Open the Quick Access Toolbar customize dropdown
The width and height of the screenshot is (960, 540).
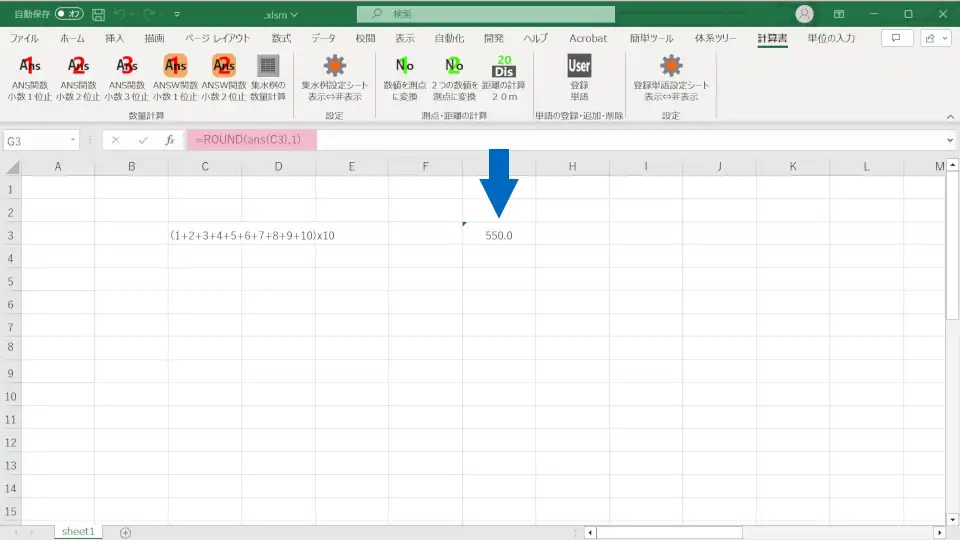click(178, 15)
